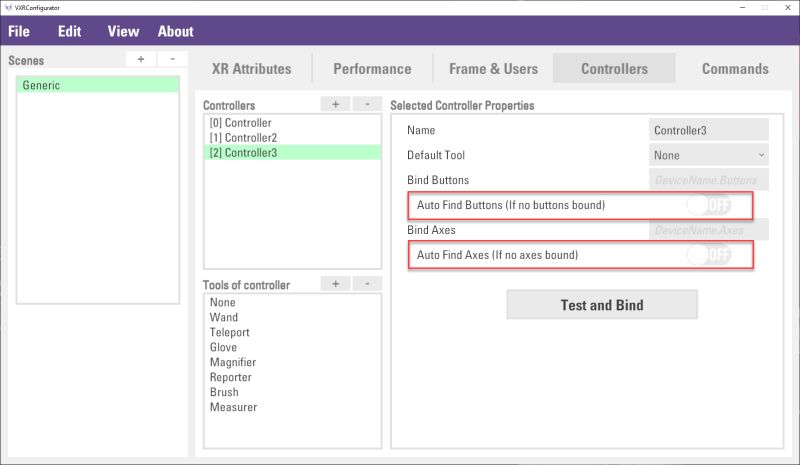Add a tool to controller with plus
800x465 pixels.
click(335, 284)
